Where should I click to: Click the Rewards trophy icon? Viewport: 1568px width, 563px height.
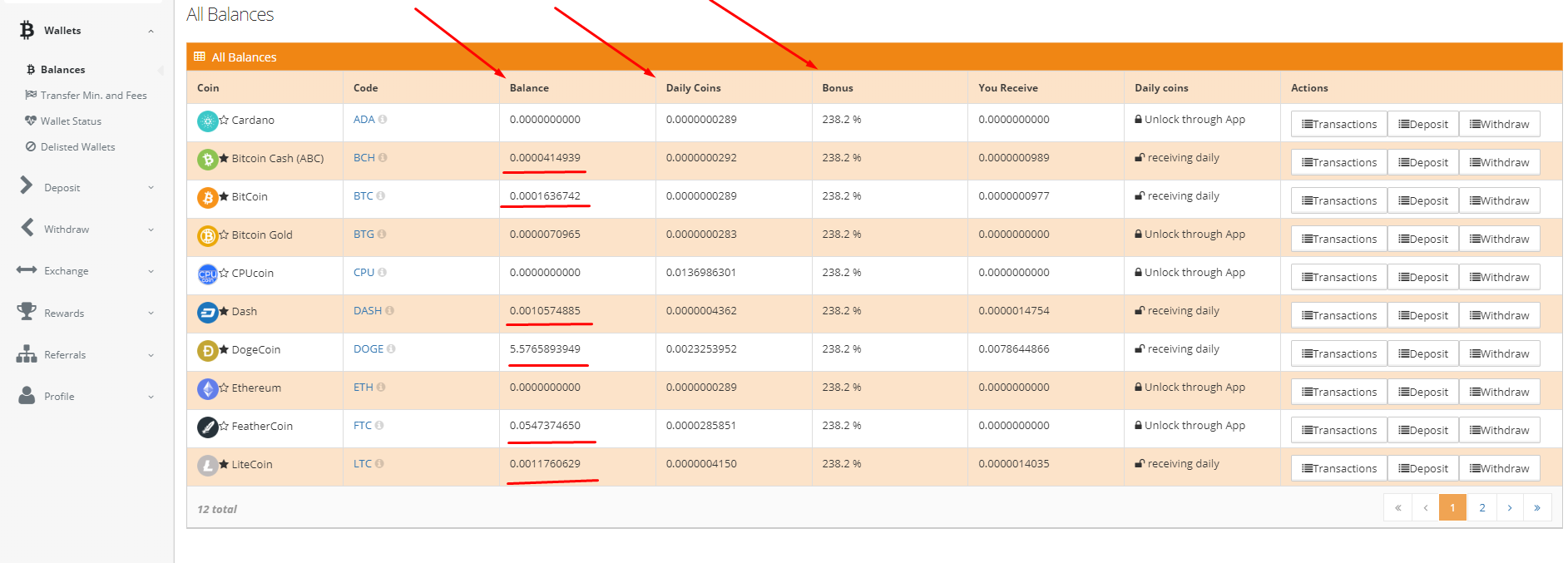(27, 312)
